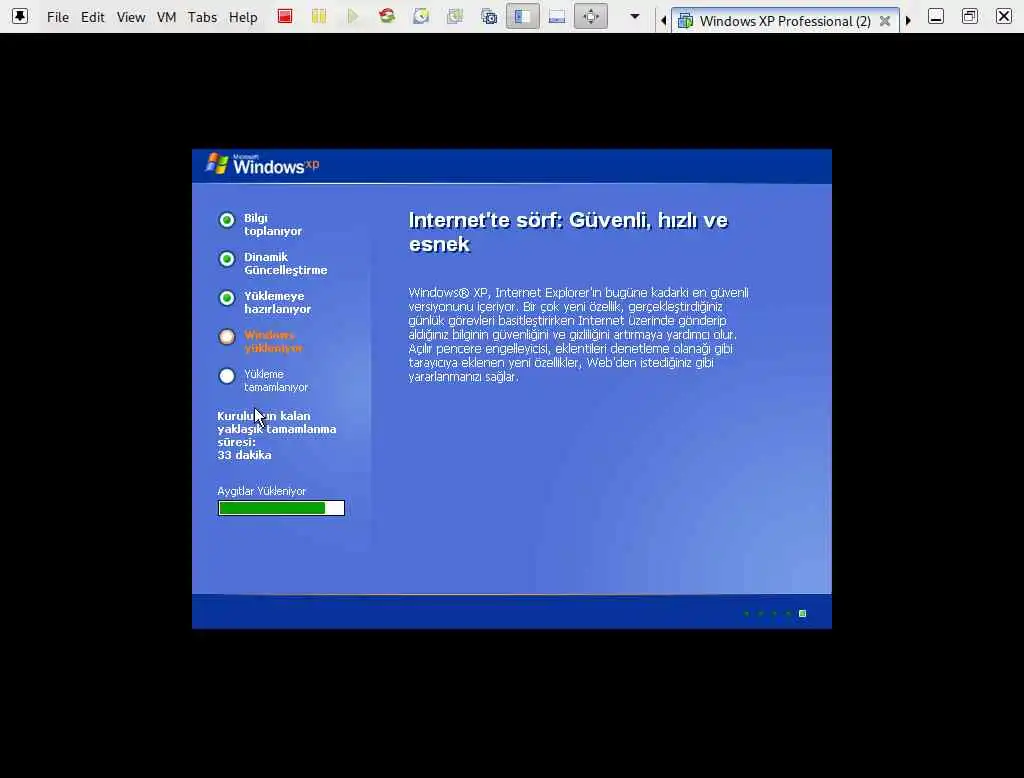This screenshot has width=1024, height=778.
Task: Restore the VMware window
Action: [970, 16]
